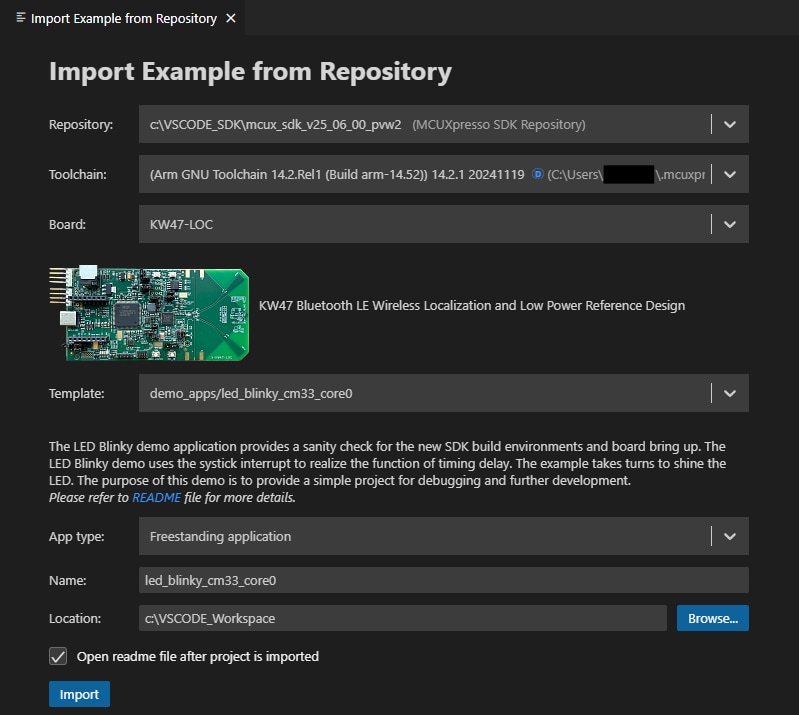Viewport: 799px width, 715px height.
Task: Click the Board: label
Action: click(x=67, y=224)
